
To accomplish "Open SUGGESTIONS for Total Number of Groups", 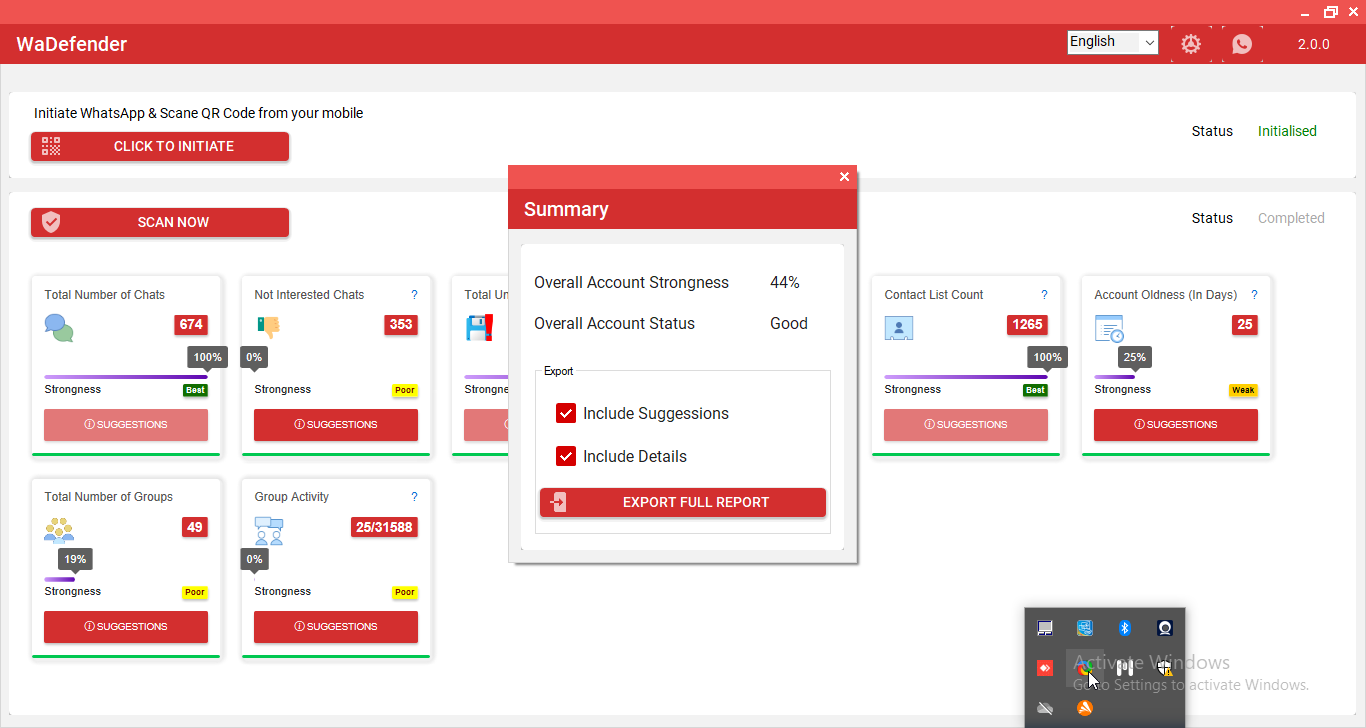I will click(x=126, y=627).
